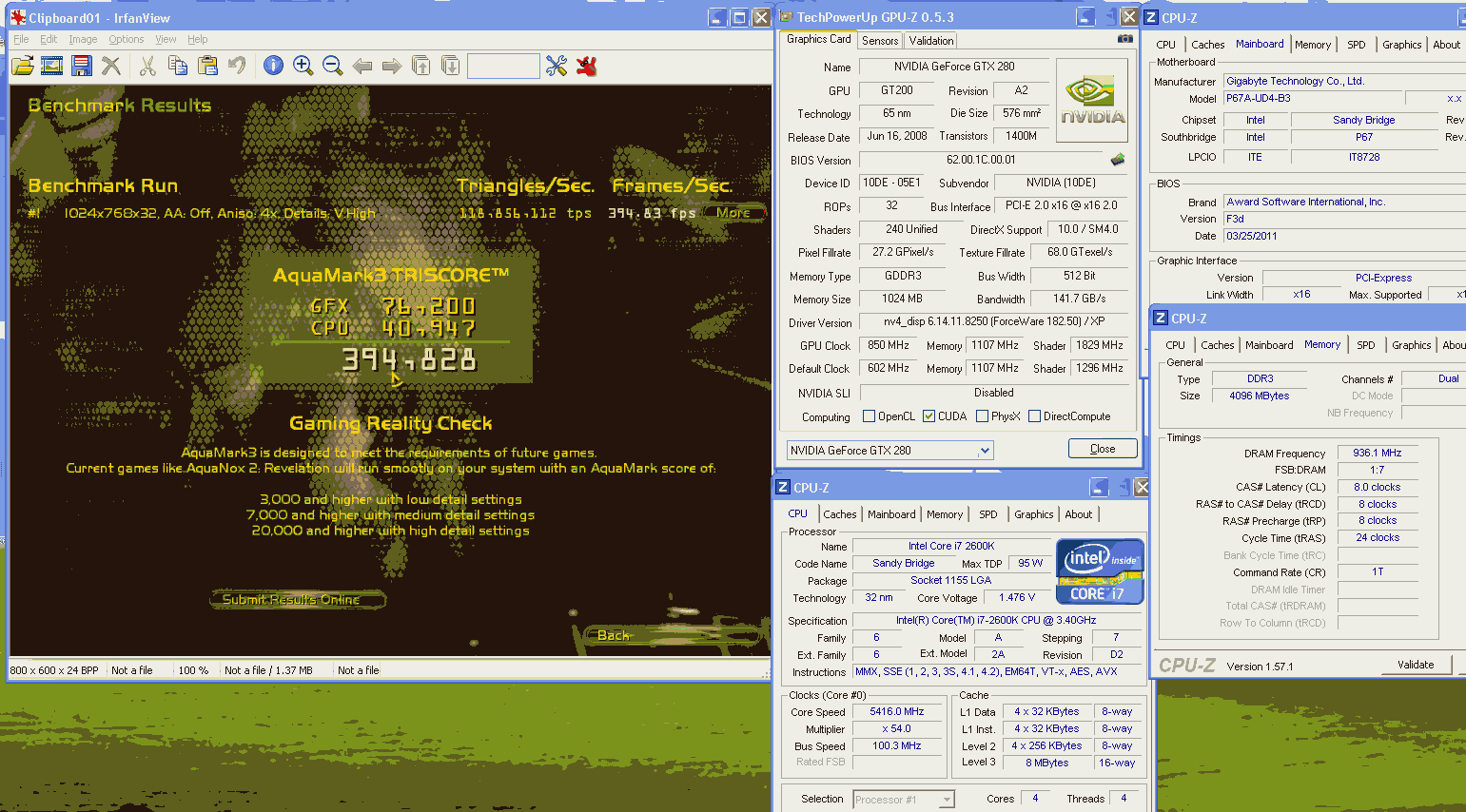
Task: Switch to the Validation tab in GPU-Z
Action: pos(930,41)
